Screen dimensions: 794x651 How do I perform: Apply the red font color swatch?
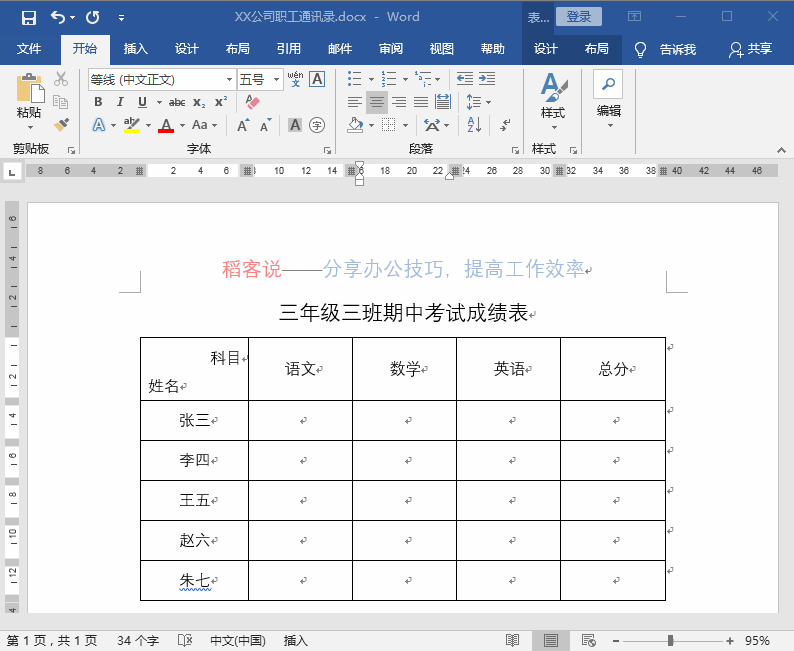coord(166,125)
